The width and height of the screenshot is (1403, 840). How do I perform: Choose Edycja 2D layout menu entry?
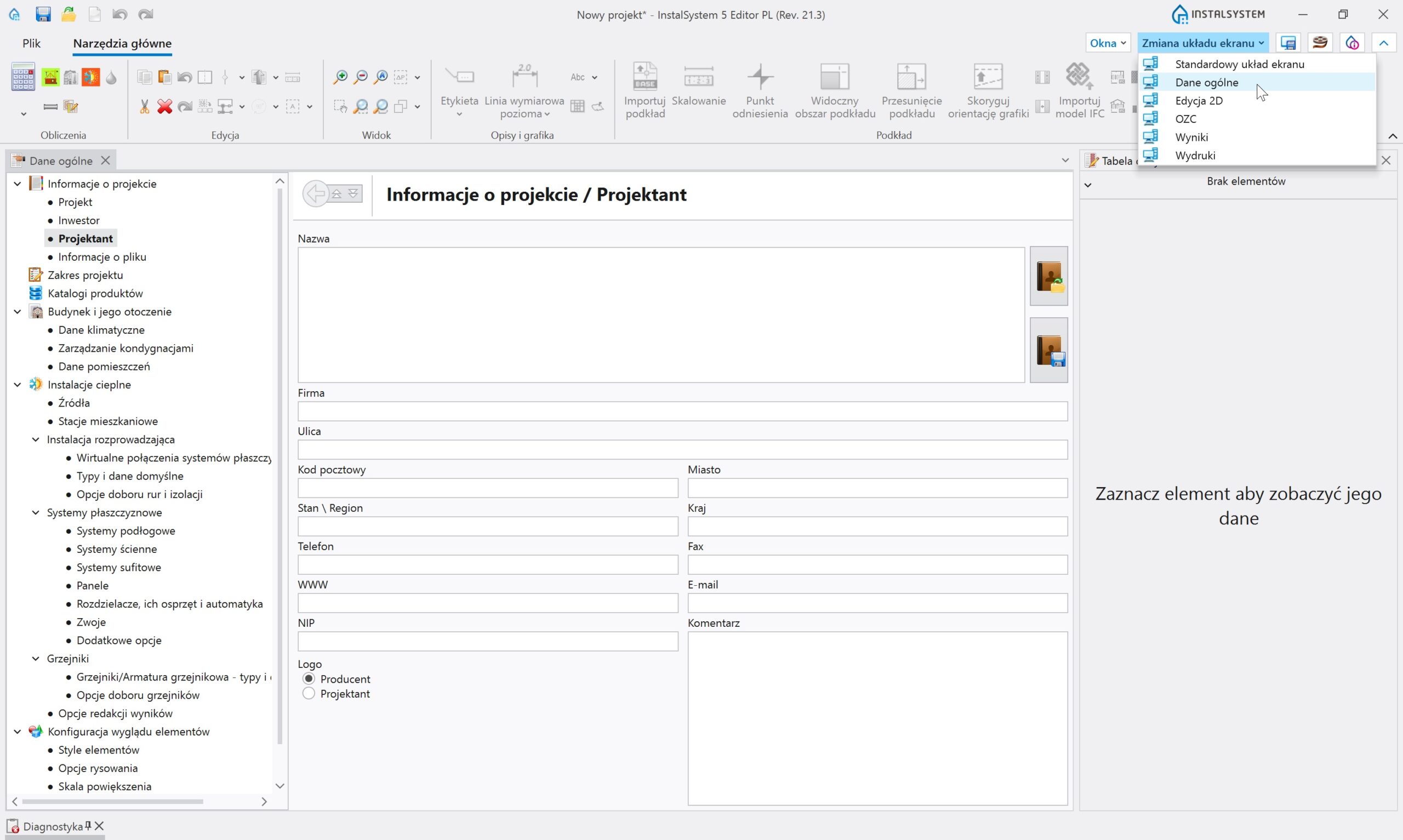1257,100
